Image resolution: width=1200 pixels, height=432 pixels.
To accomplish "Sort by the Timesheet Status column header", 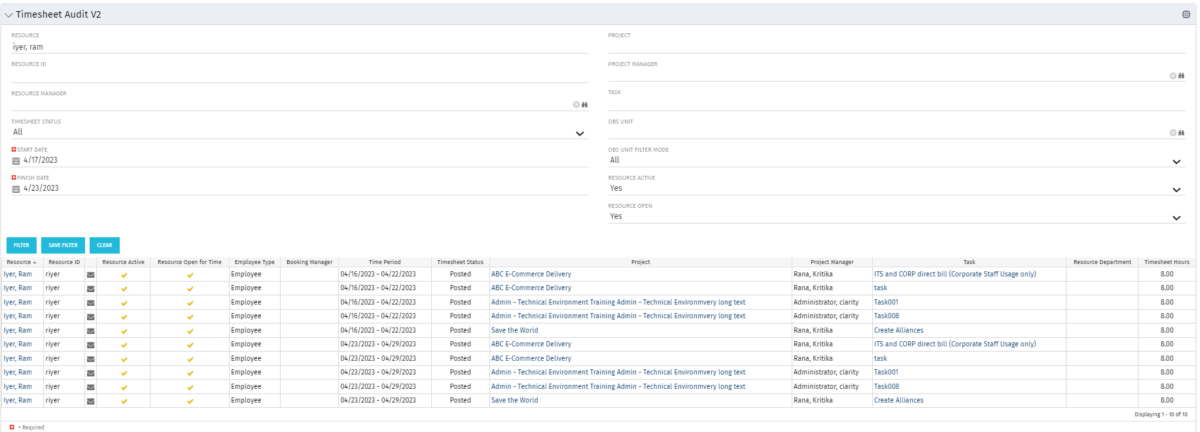I will pos(460,261).
